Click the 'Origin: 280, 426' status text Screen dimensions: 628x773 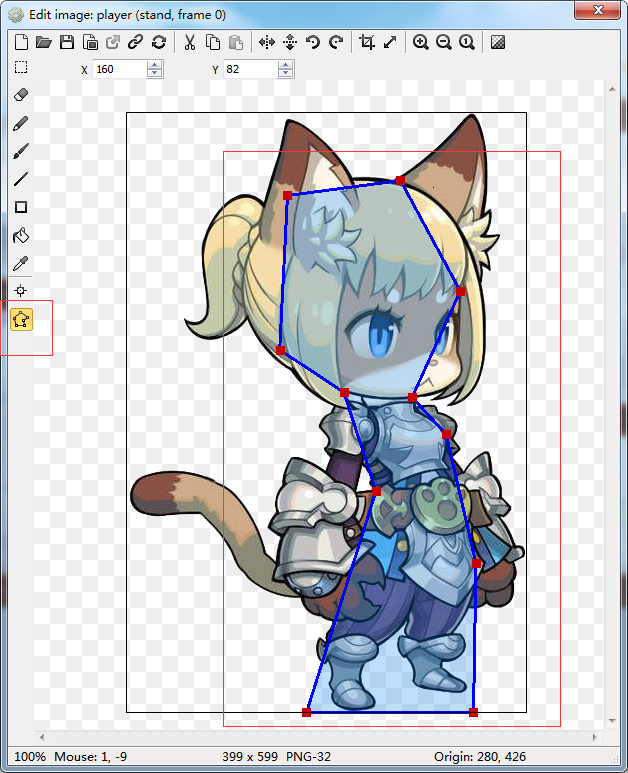pyautogui.click(x=480, y=756)
